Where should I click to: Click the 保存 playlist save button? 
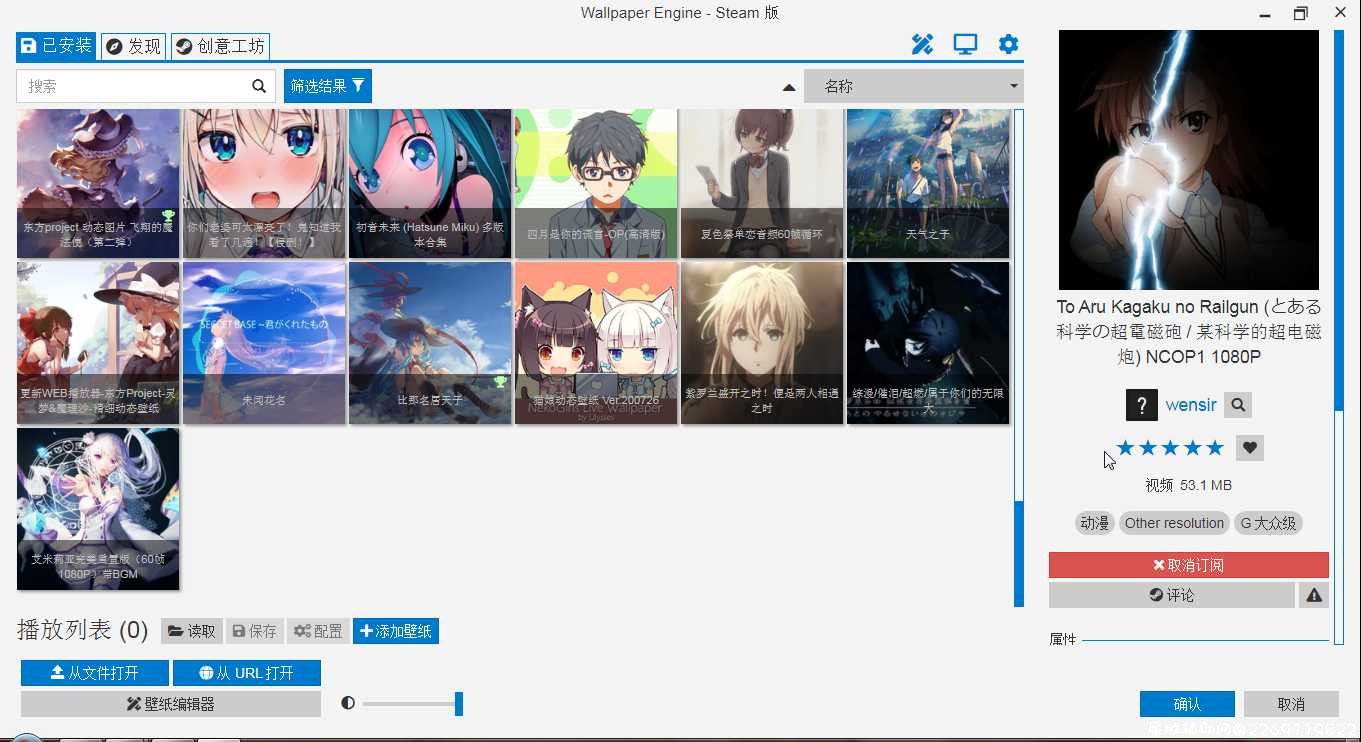(x=254, y=631)
